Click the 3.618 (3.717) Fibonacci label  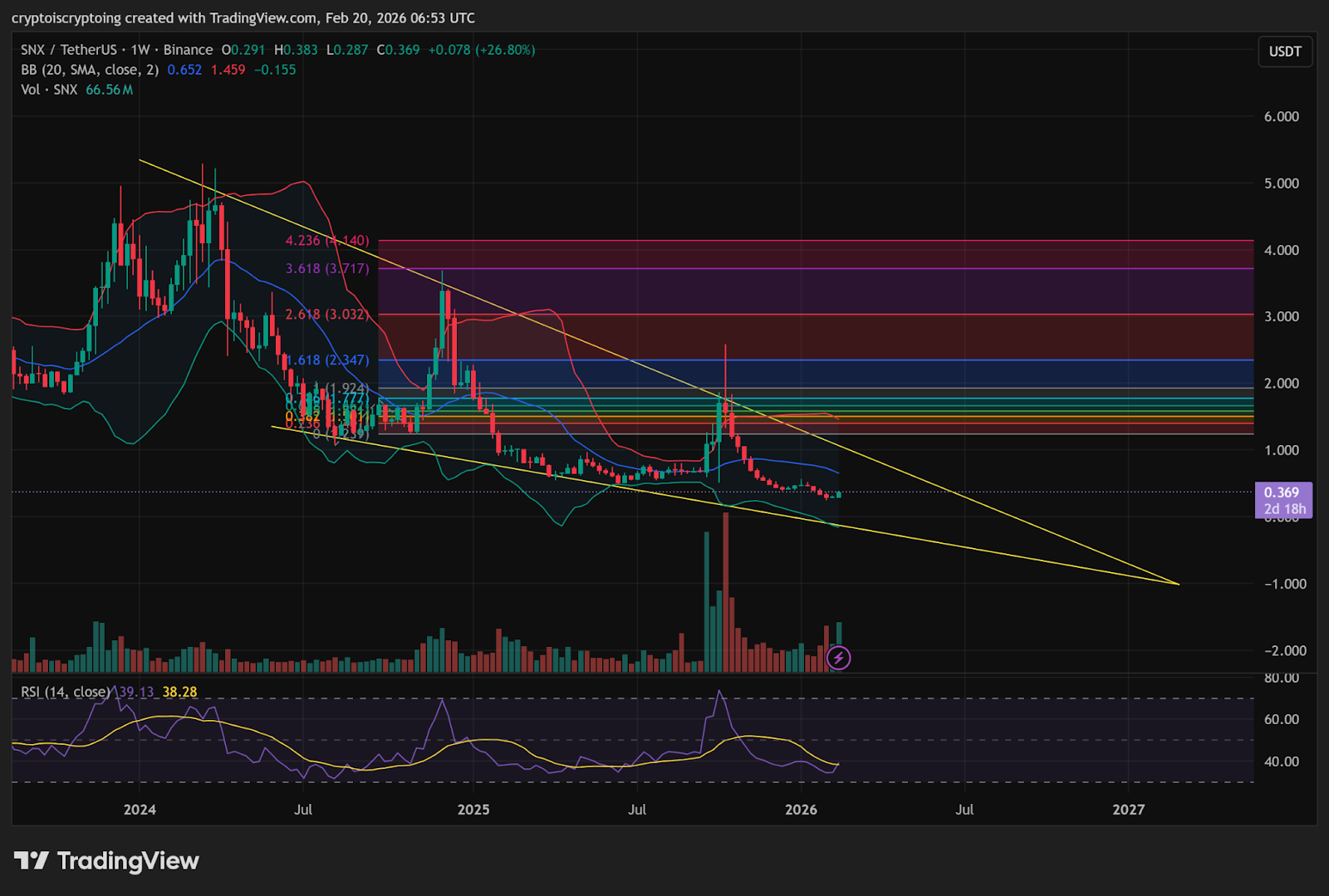click(x=326, y=269)
